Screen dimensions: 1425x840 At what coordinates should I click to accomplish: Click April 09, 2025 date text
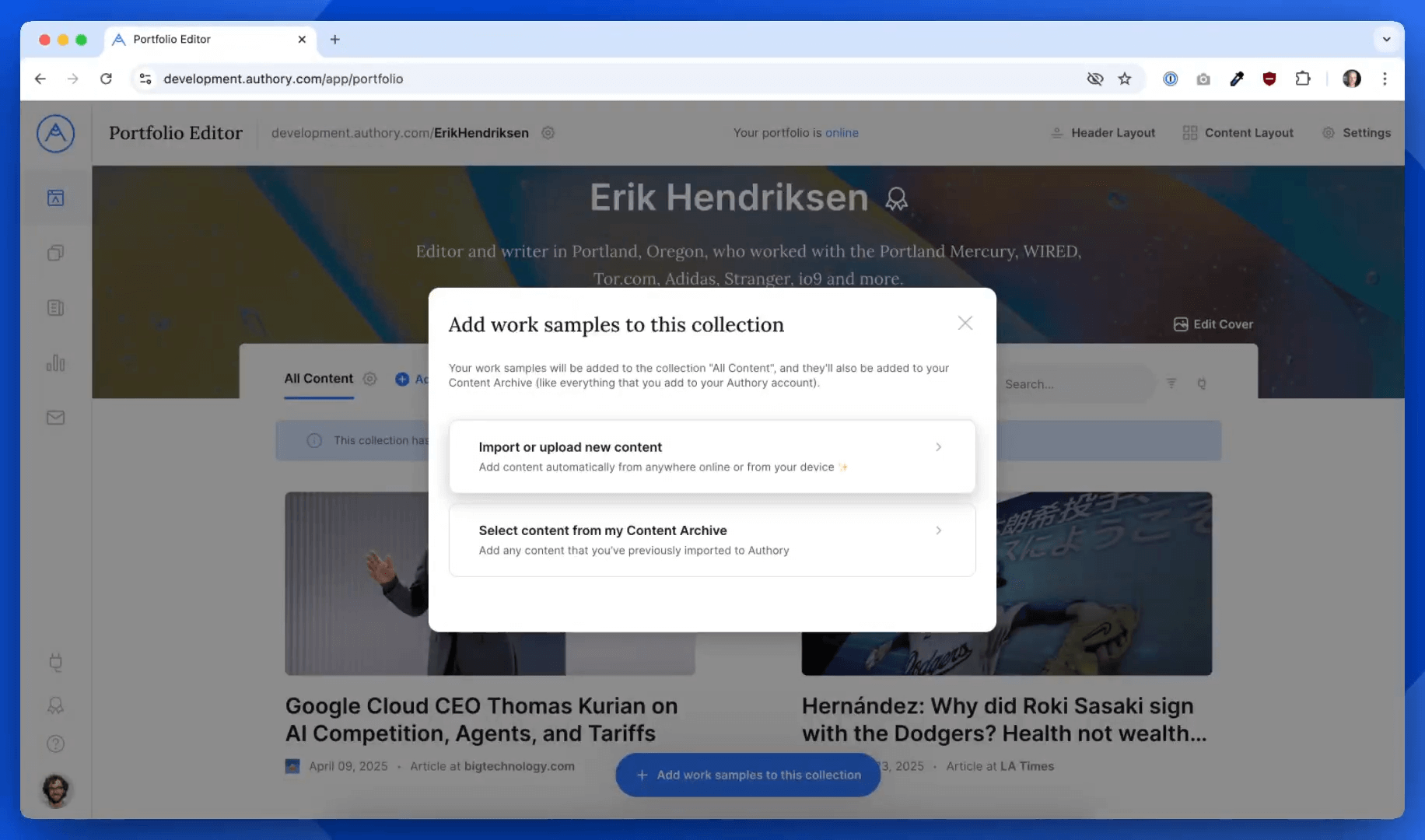tap(348, 766)
